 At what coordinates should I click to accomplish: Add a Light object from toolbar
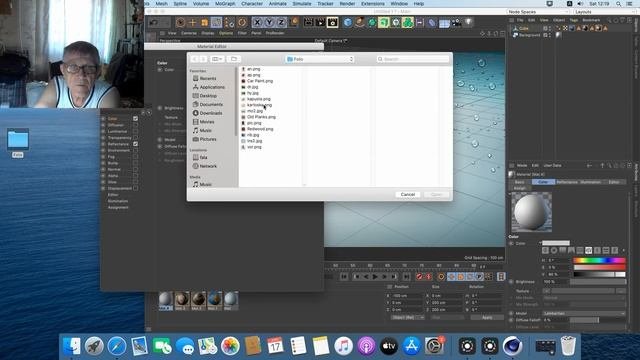tap(469, 22)
